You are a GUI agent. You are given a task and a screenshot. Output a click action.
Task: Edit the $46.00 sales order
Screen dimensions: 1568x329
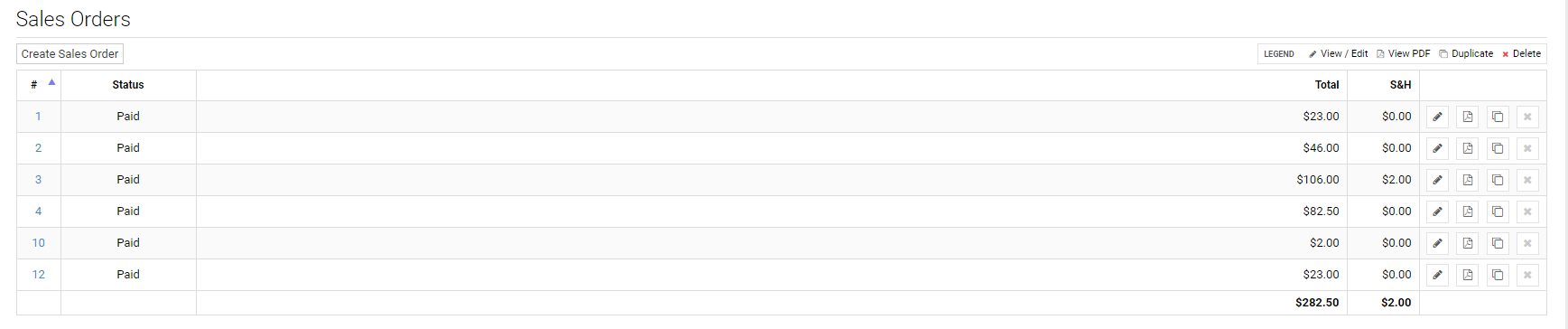tap(1437, 148)
